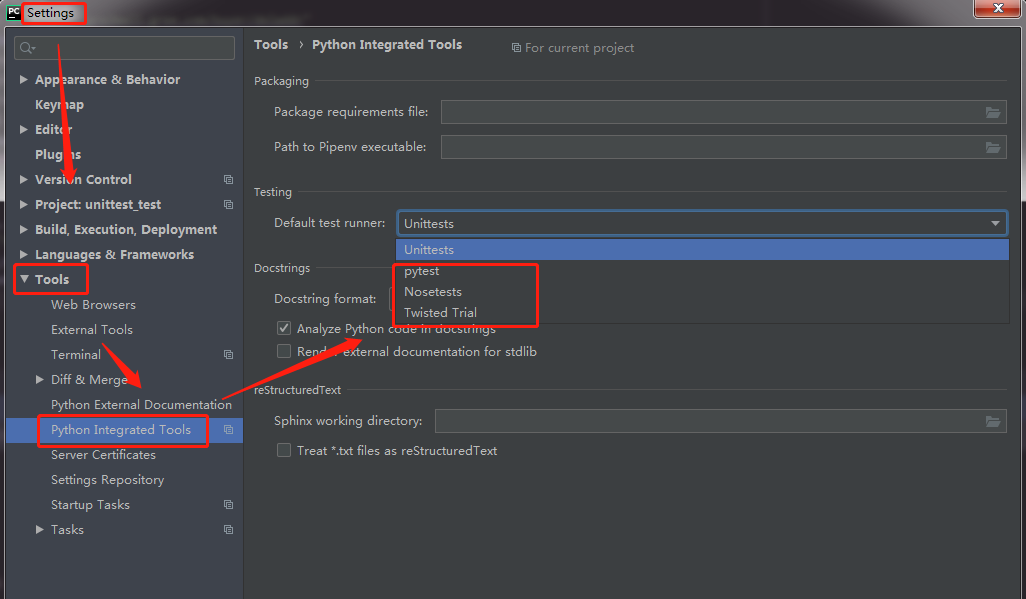Click Sphinx working directory folder icon
The image size is (1026, 599).
(993, 422)
